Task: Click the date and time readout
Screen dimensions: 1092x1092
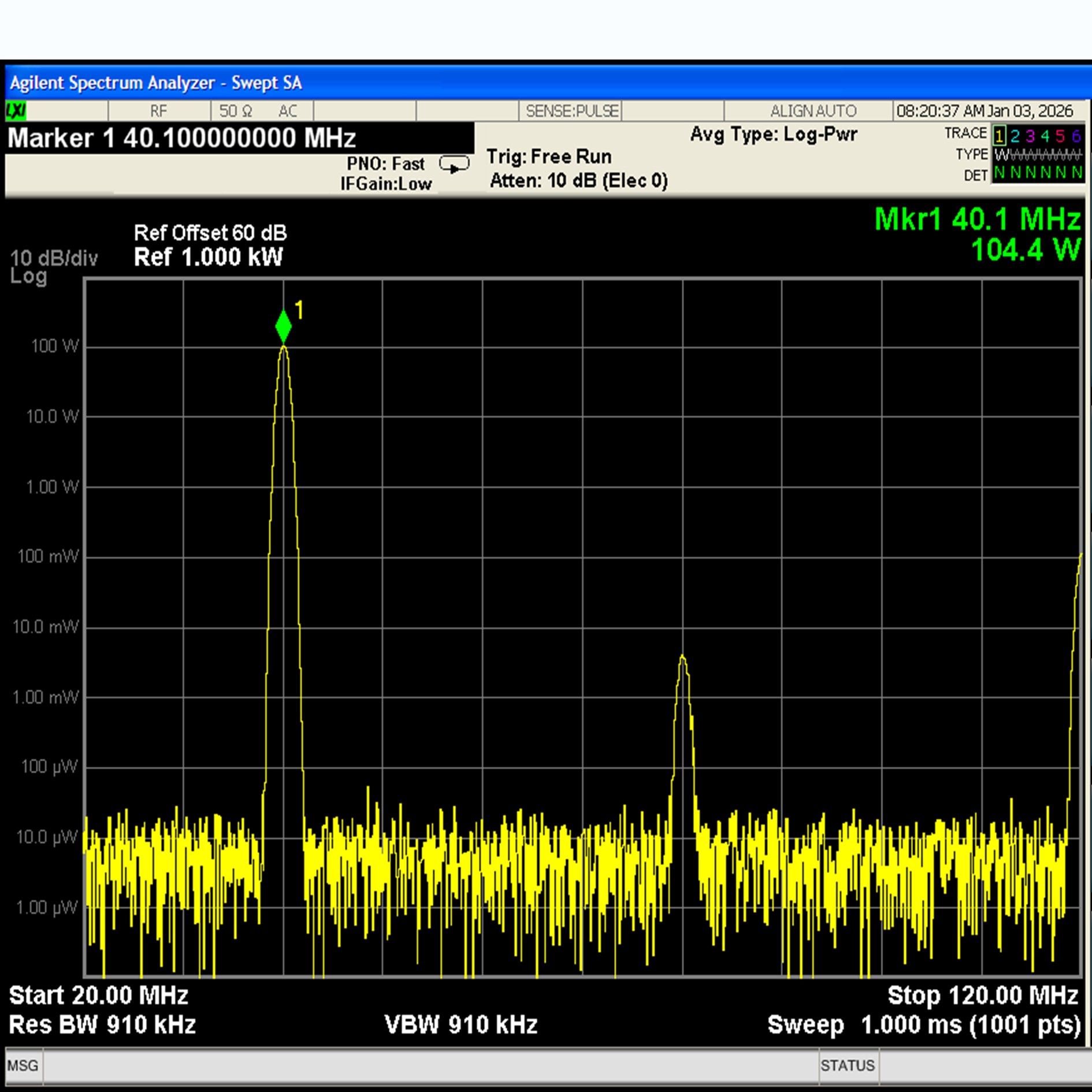Action: [x=985, y=110]
